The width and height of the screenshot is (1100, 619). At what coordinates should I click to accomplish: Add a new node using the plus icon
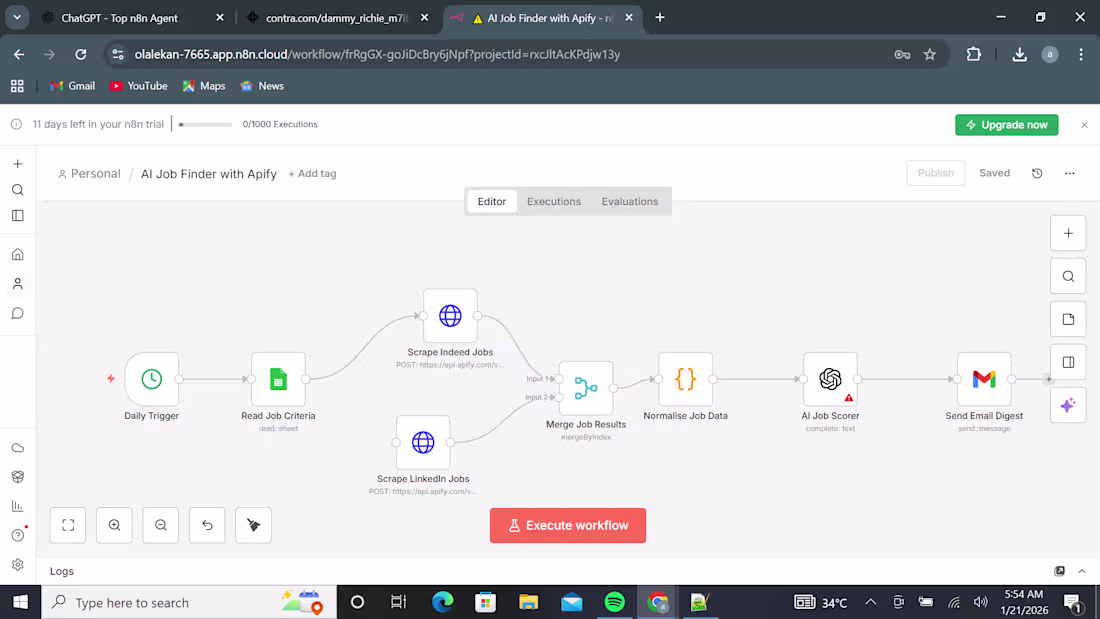(1068, 232)
